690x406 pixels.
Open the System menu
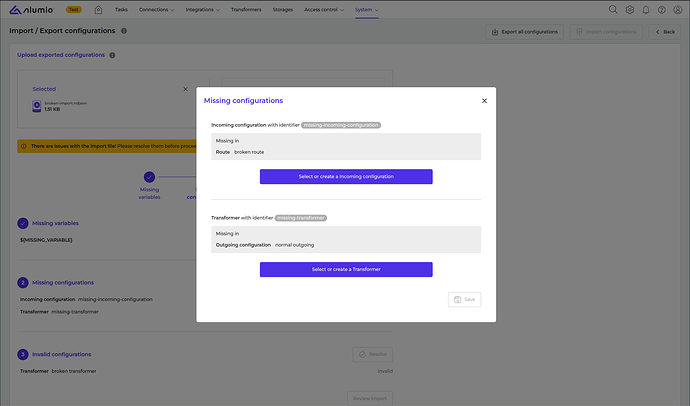click(367, 9)
